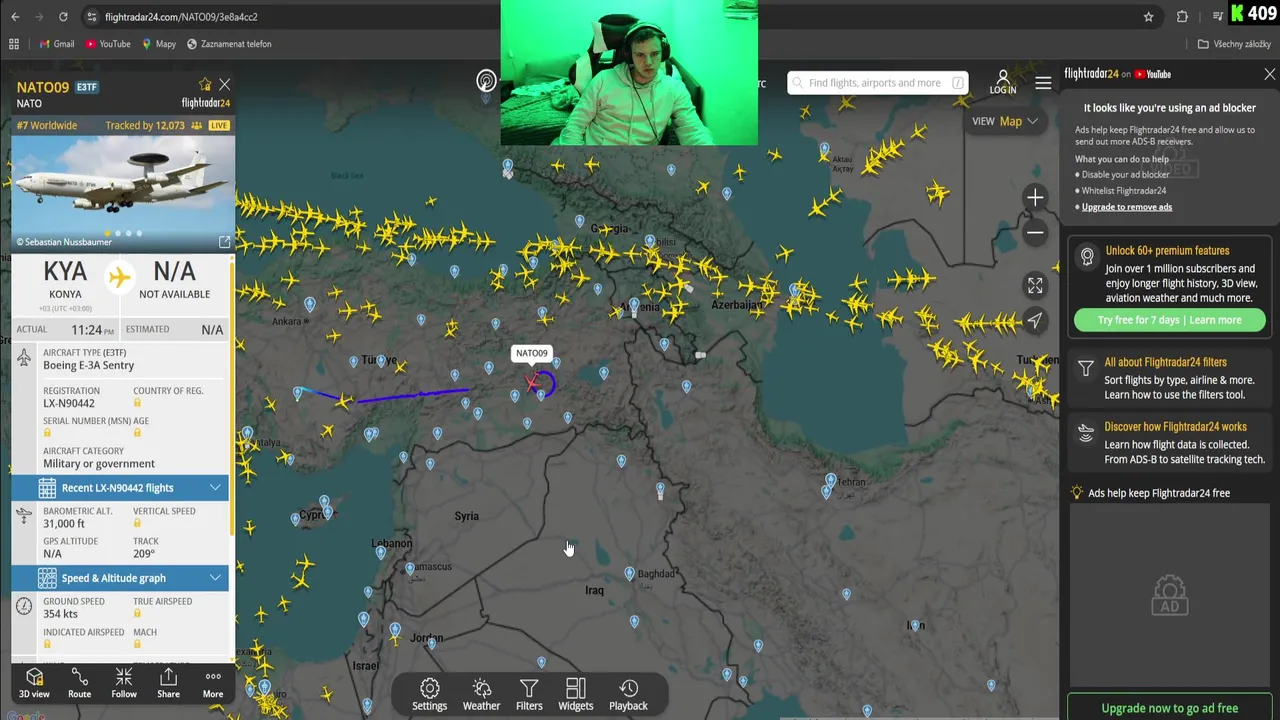Image resolution: width=1280 pixels, height=720 pixels.
Task: Click the #7 Worldwide ranking text
Action: pyautogui.click(x=46, y=126)
